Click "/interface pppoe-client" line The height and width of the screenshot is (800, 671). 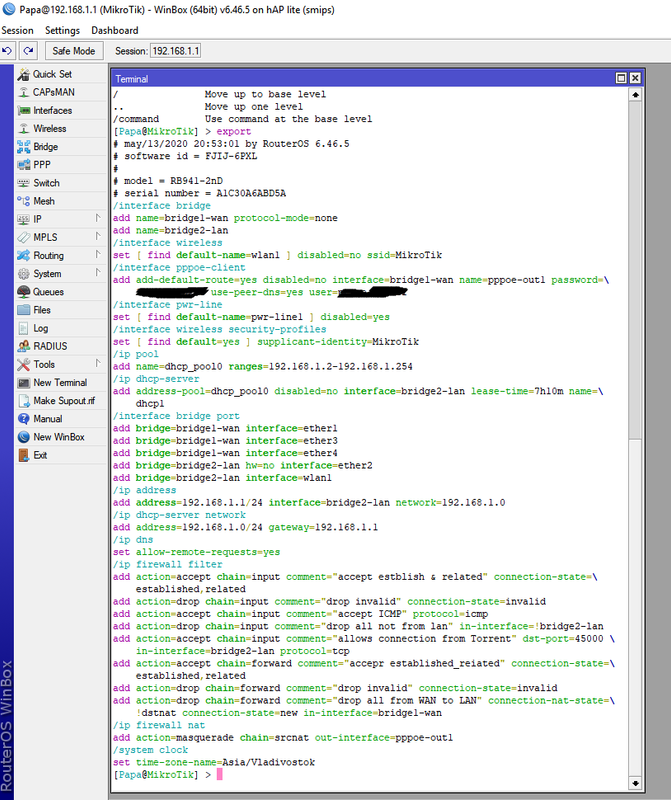click(179, 267)
